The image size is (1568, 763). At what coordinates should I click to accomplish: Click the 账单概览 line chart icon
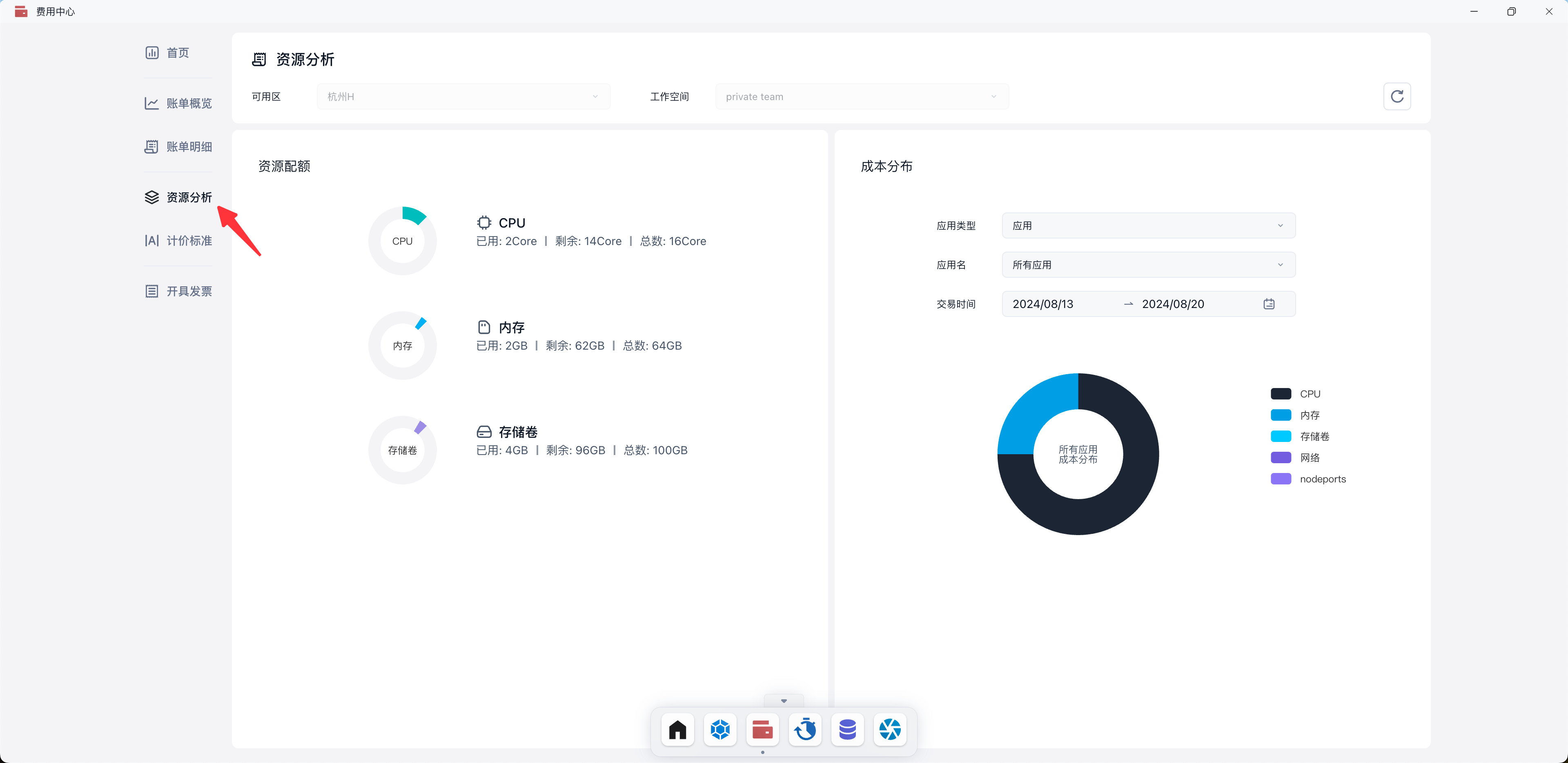(x=151, y=103)
